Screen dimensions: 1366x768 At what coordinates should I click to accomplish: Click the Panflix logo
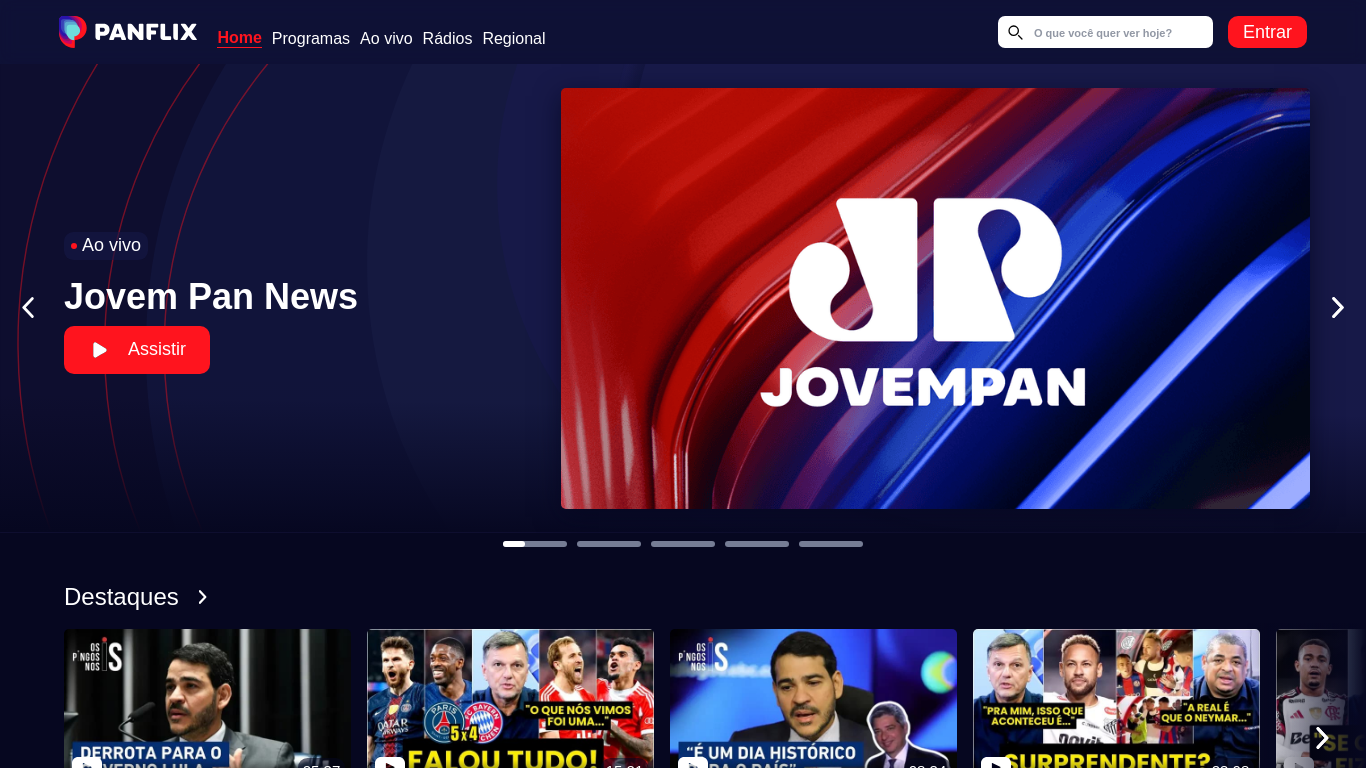(x=128, y=32)
